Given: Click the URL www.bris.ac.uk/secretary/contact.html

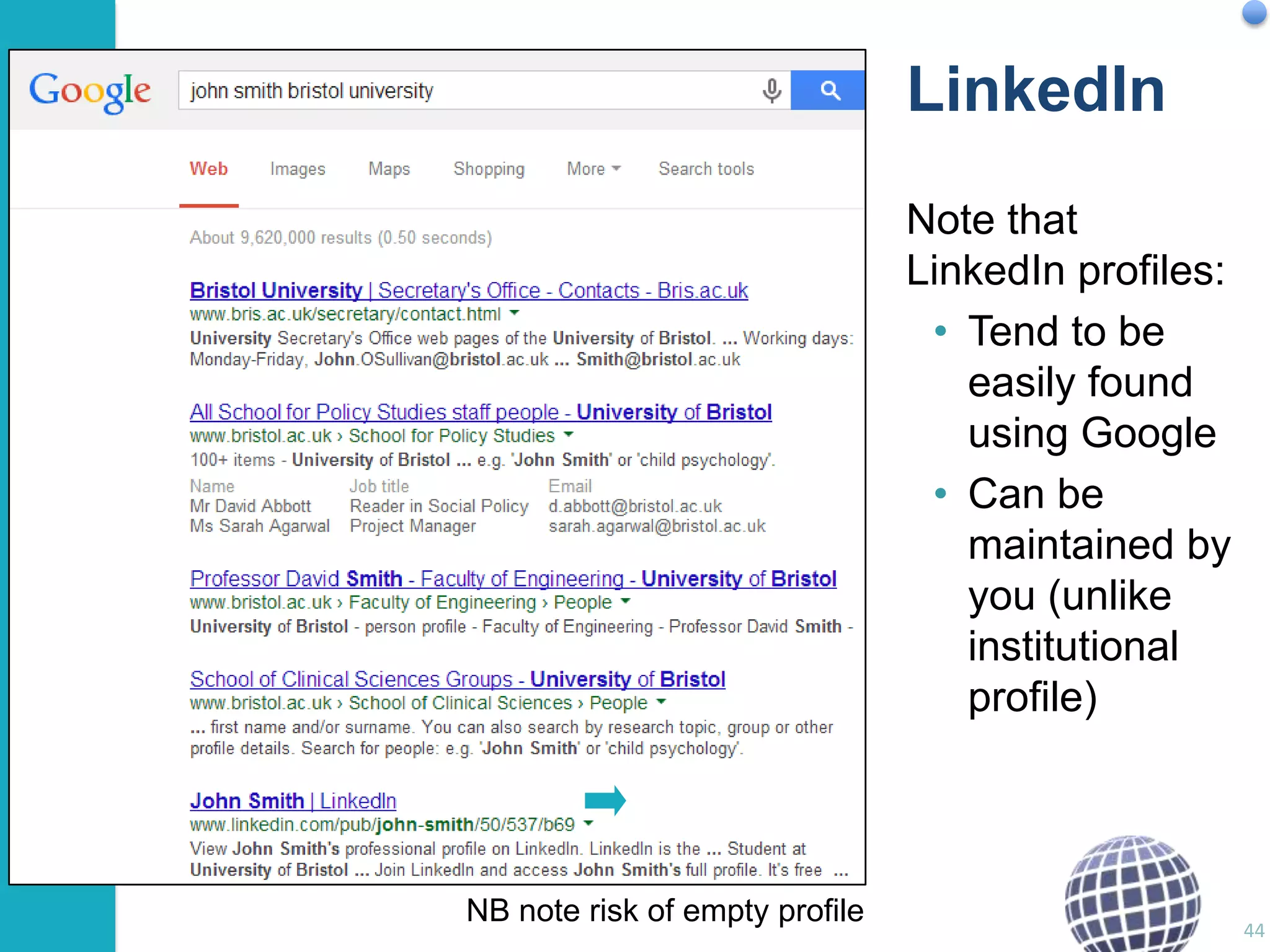Looking at the screenshot, I should point(345,314).
